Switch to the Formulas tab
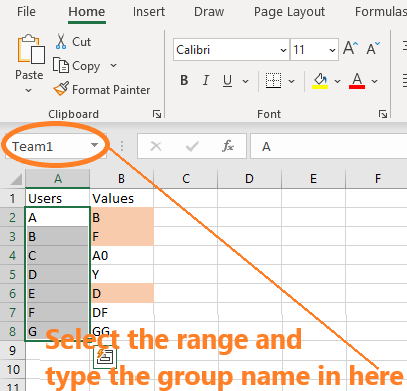 coord(381,12)
